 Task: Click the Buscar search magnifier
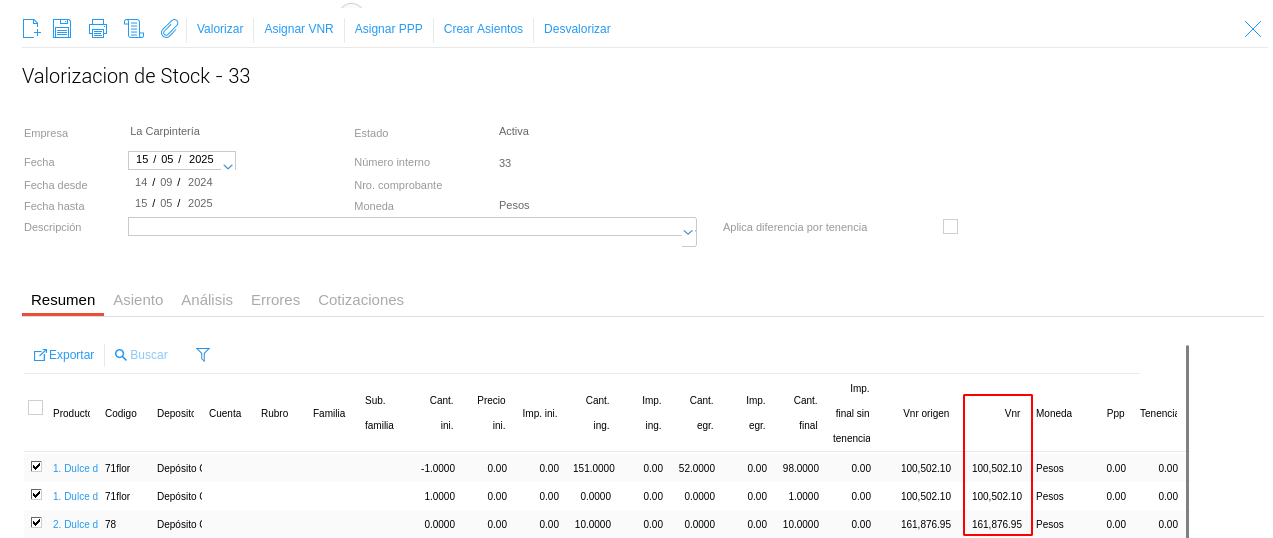click(x=121, y=355)
